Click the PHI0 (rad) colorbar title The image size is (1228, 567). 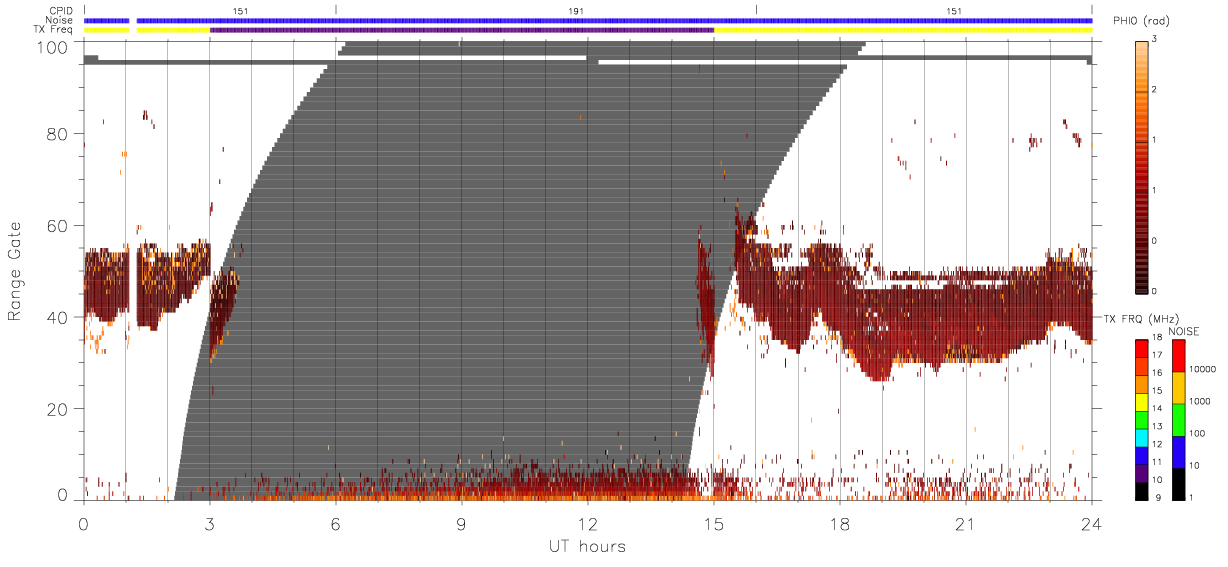[1141, 22]
